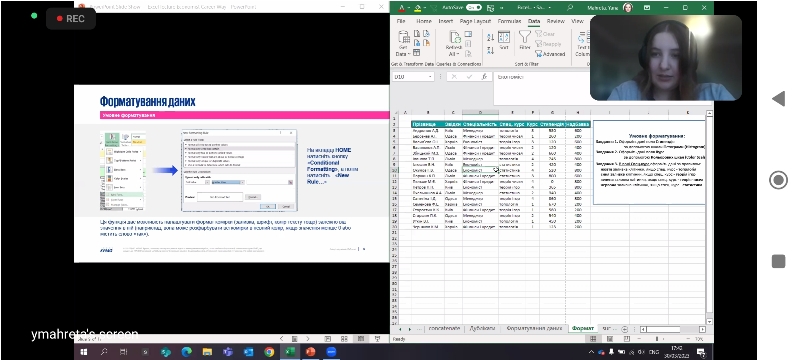Open the Name Box dropdown arrow
Image resolution: width=800 pixels, height=360 pixels.
pos(431,76)
